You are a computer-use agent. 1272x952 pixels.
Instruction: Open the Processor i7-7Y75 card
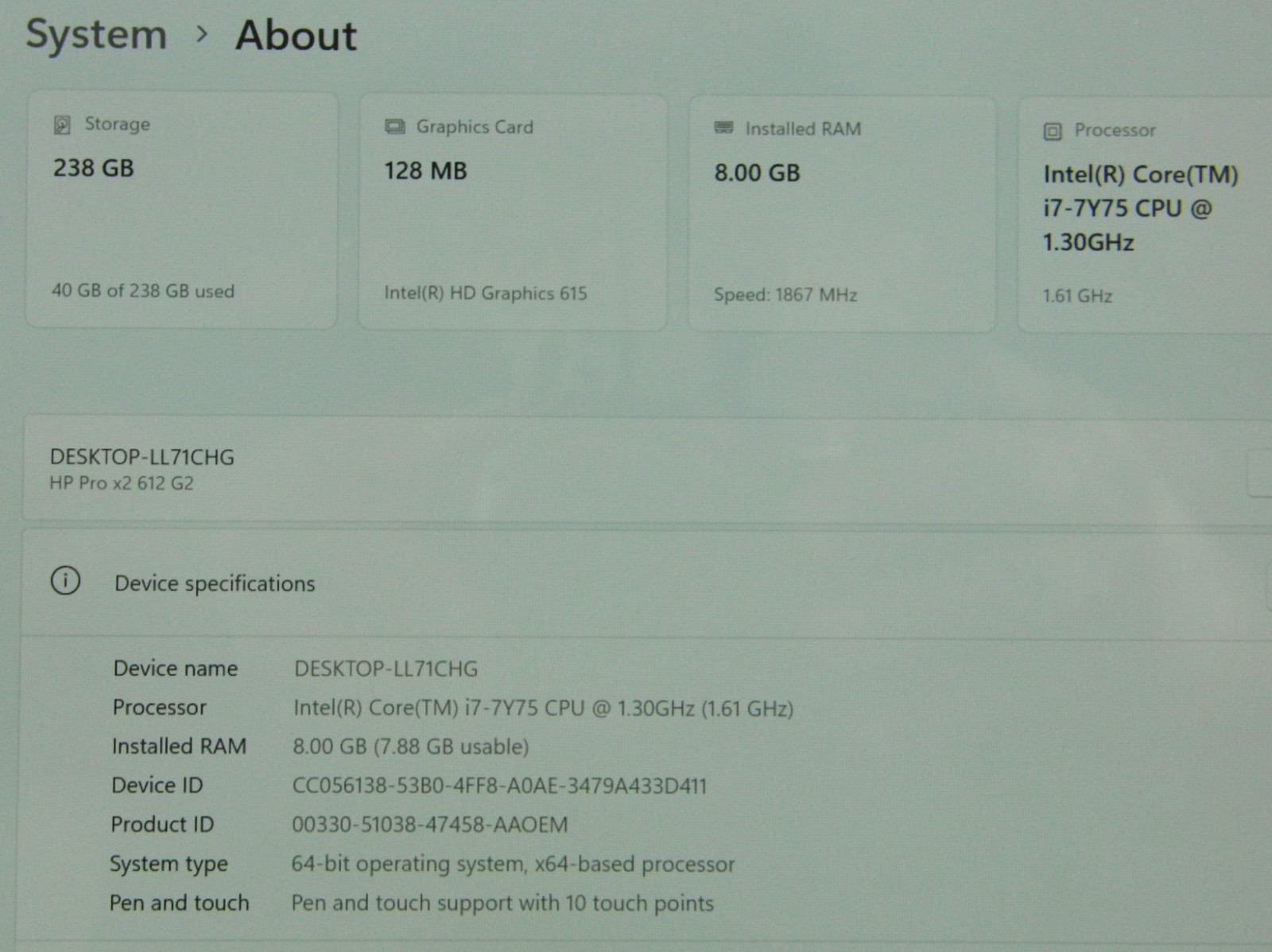[1145, 215]
